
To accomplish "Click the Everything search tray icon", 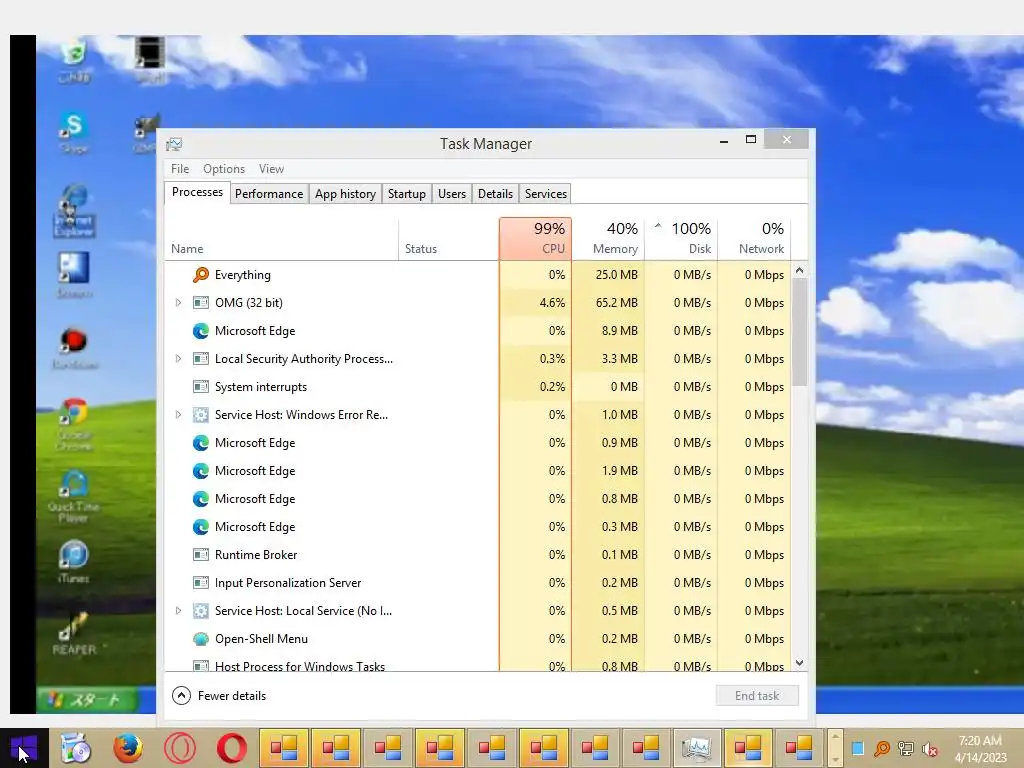I will [x=882, y=748].
